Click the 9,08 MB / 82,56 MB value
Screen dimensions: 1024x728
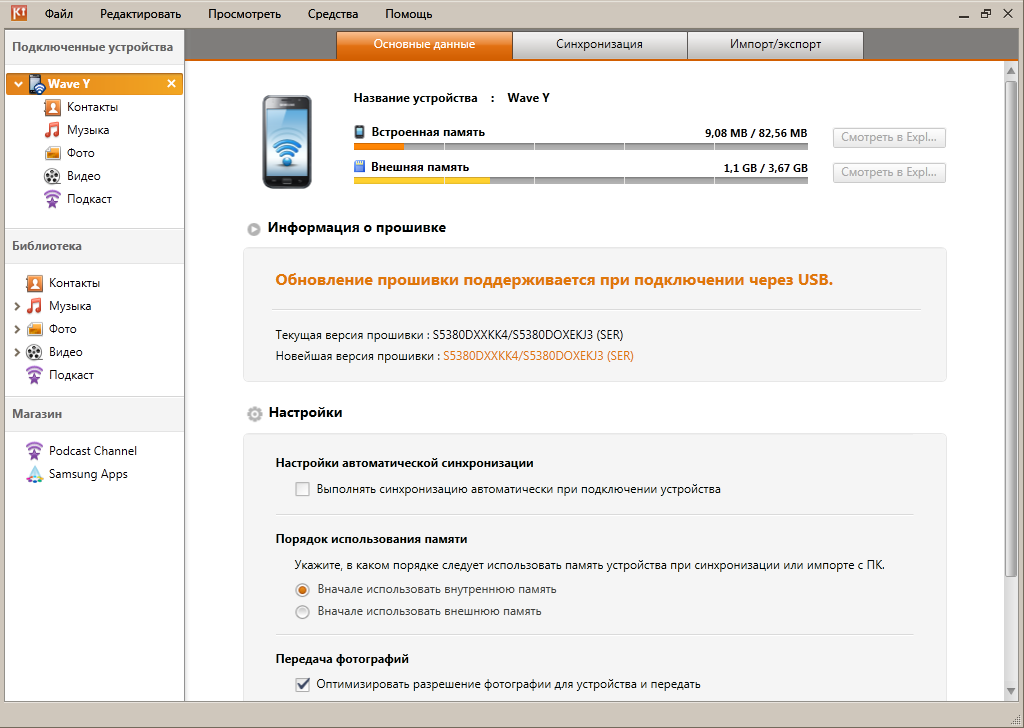[x=756, y=133]
